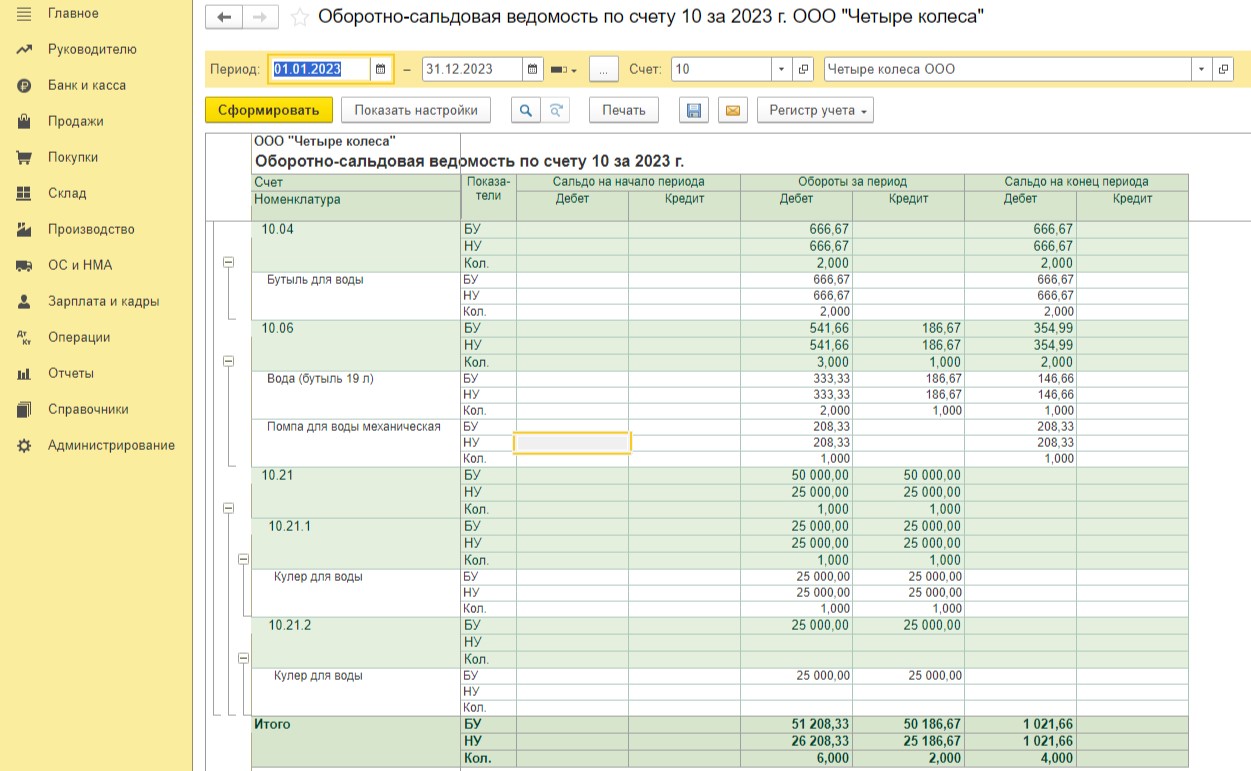Viewport: 1251px width, 771px height.
Task: Open the calendar for start date 01.01.2023
Action: [x=381, y=69]
